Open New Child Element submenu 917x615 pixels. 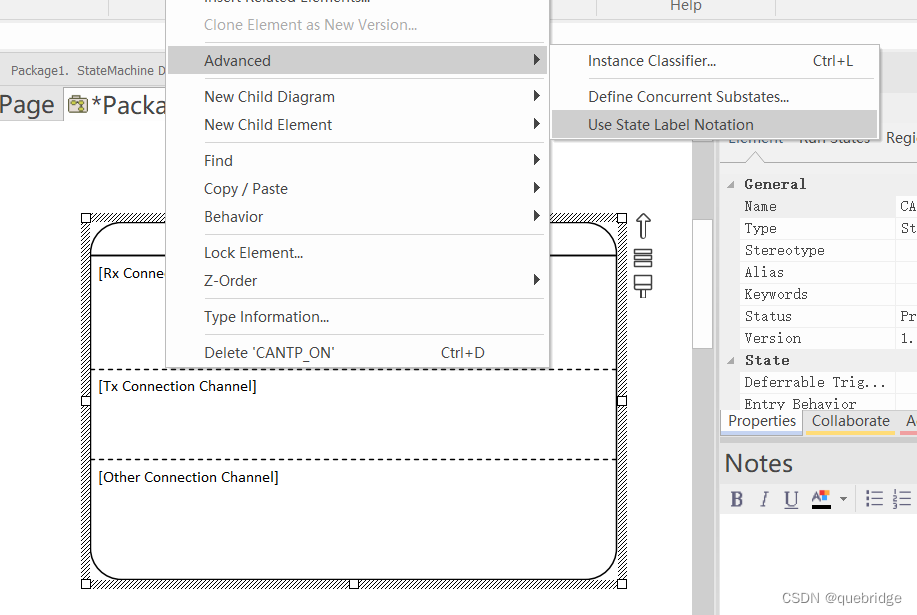pos(357,125)
